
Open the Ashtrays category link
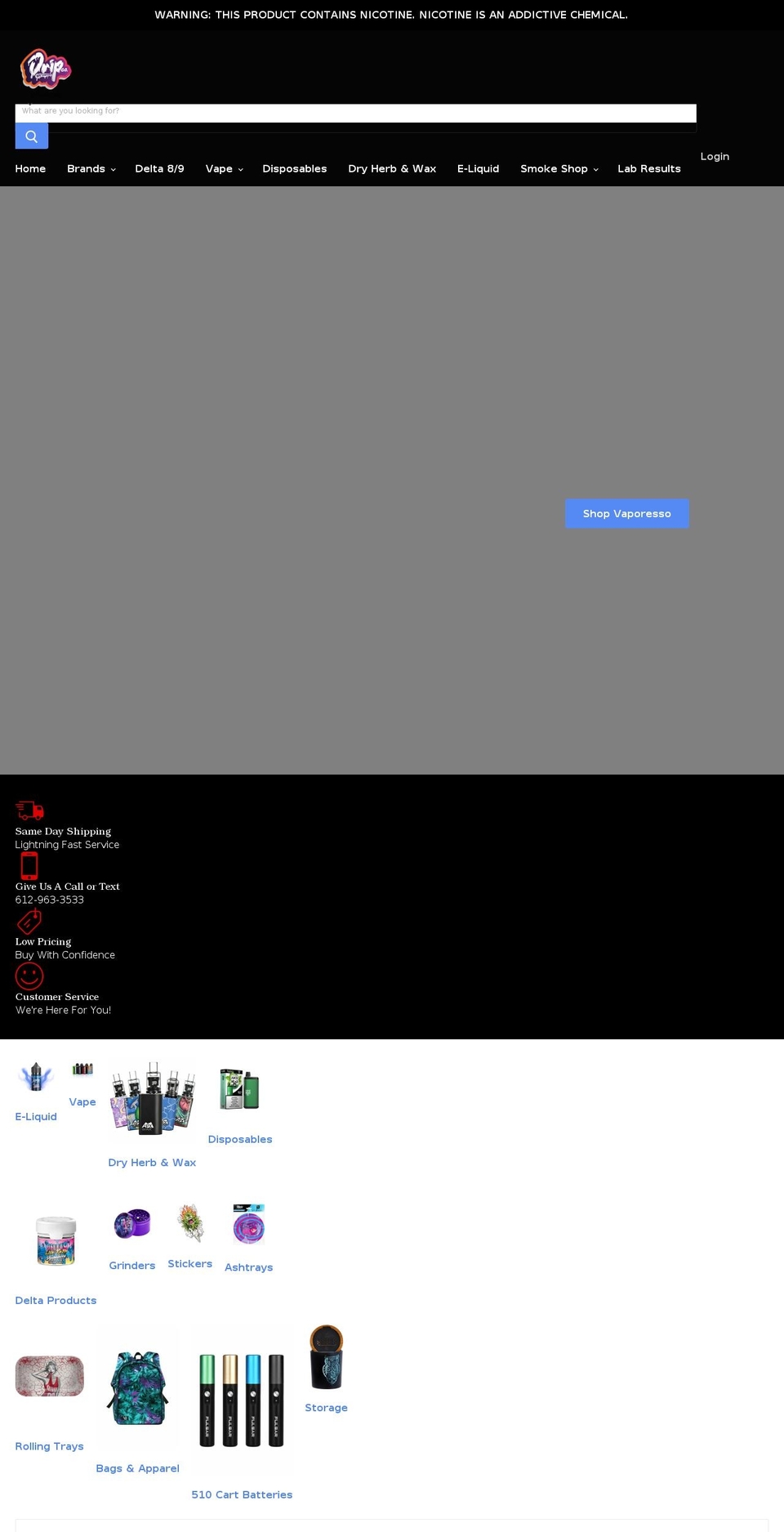pos(249,1267)
